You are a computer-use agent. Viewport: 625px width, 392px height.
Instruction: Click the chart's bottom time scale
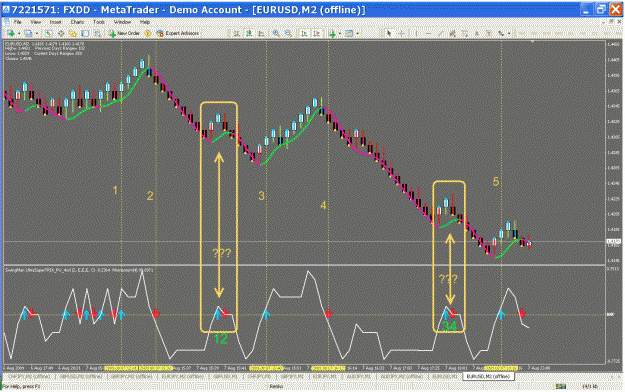click(305, 368)
